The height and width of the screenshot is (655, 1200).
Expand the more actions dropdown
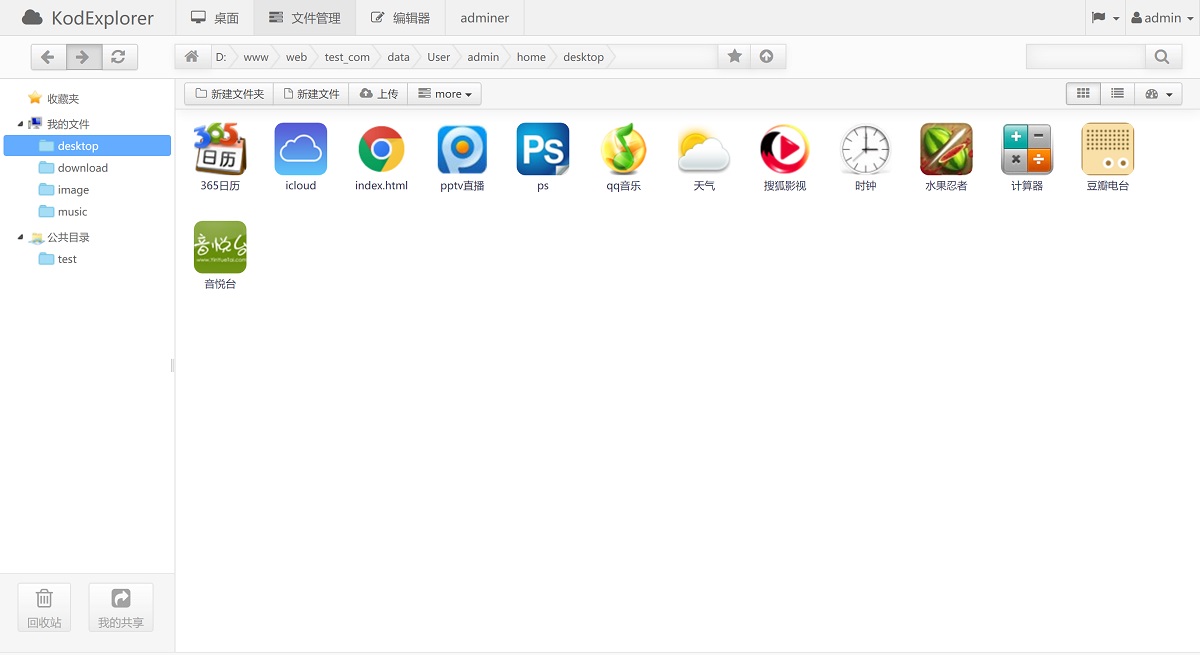445,94
